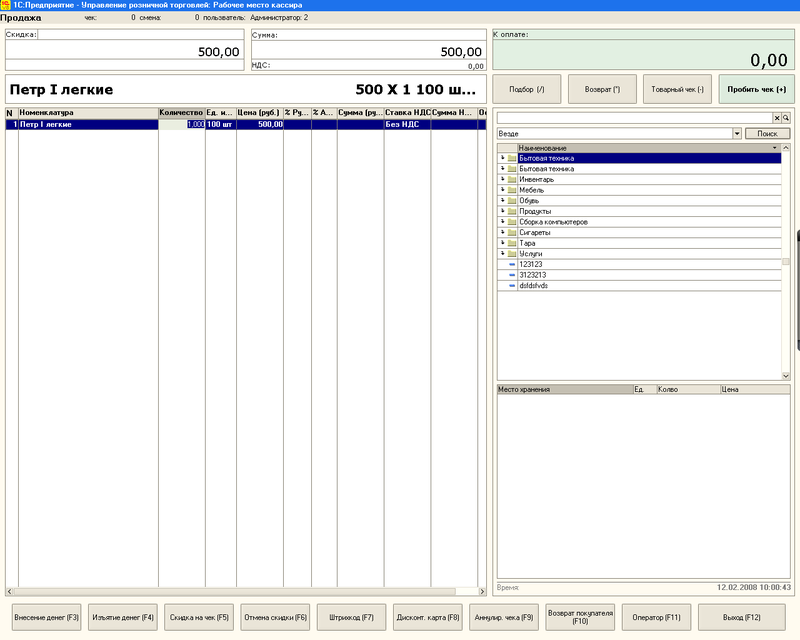Click the down arrow of catalog scrollbar
This screenshot has width=800, height=640.
click(x=786, y=376)
